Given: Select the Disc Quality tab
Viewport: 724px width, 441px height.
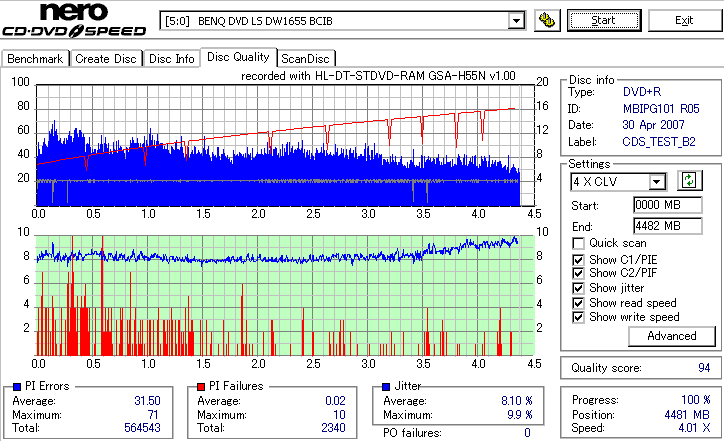Looking at the screenshot, I should (238, 57).
